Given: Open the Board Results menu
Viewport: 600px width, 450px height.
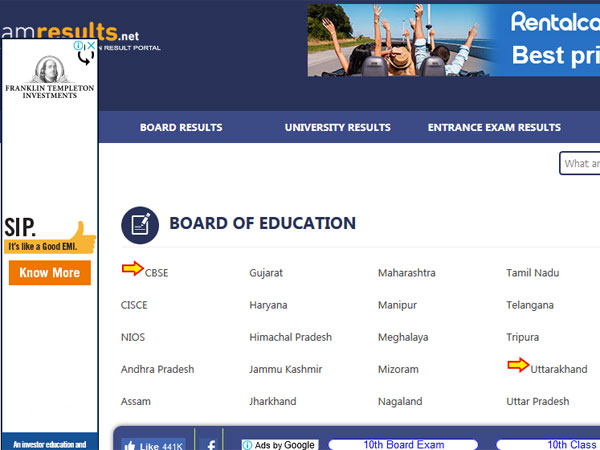Looking at the screenshot, I should (x=181, y=128).
